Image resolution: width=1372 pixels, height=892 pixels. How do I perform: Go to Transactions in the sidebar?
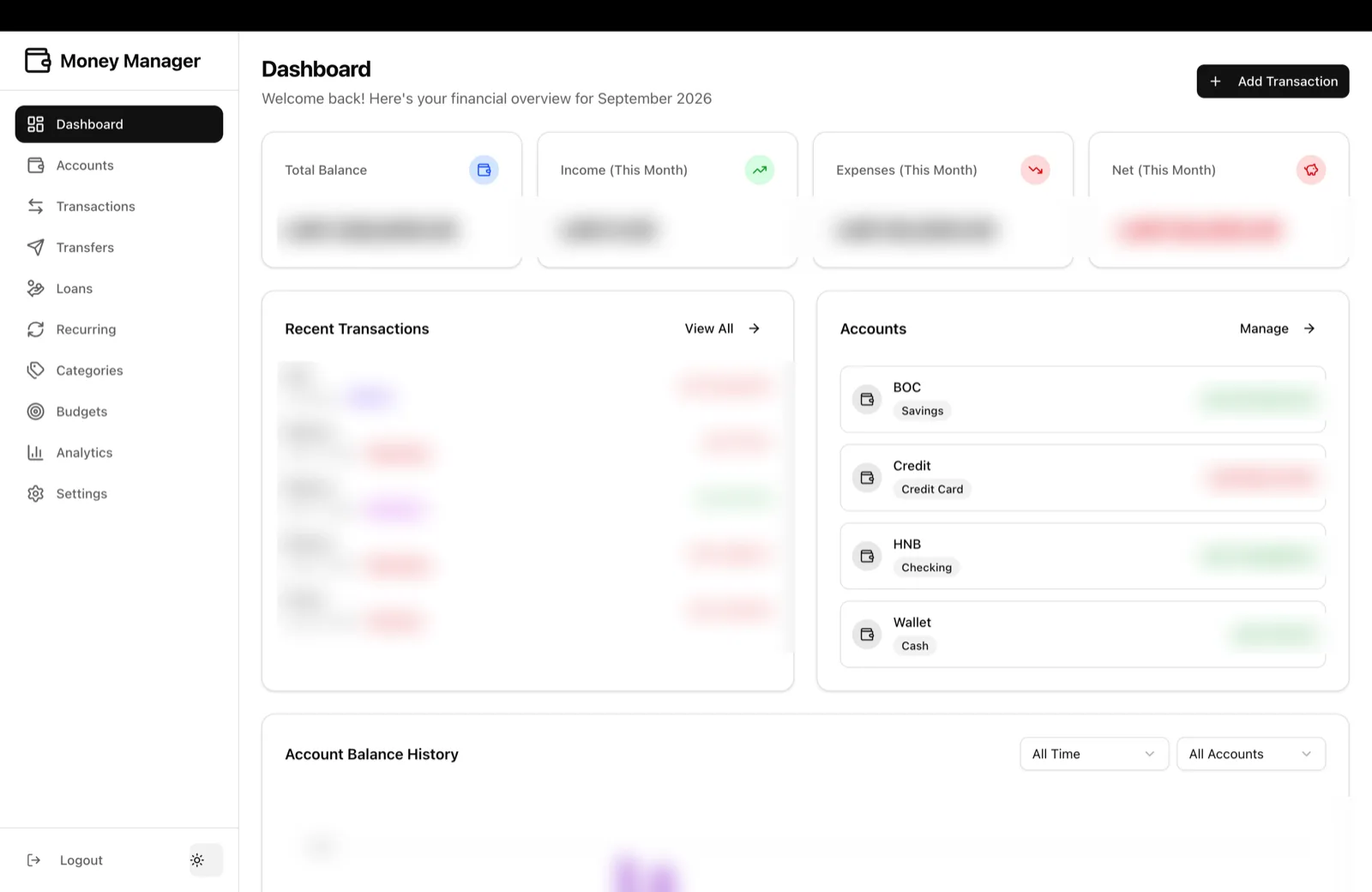[119, 207]
